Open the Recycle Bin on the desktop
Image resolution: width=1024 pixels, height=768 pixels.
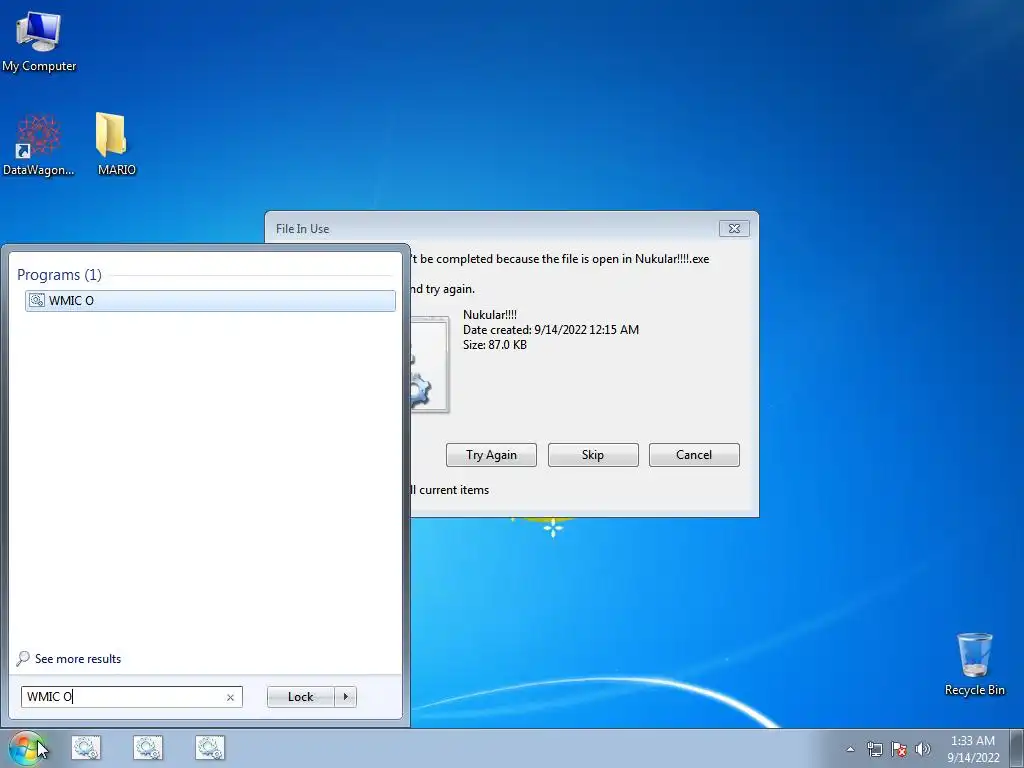pyautogui.click(x=974, y=664)
